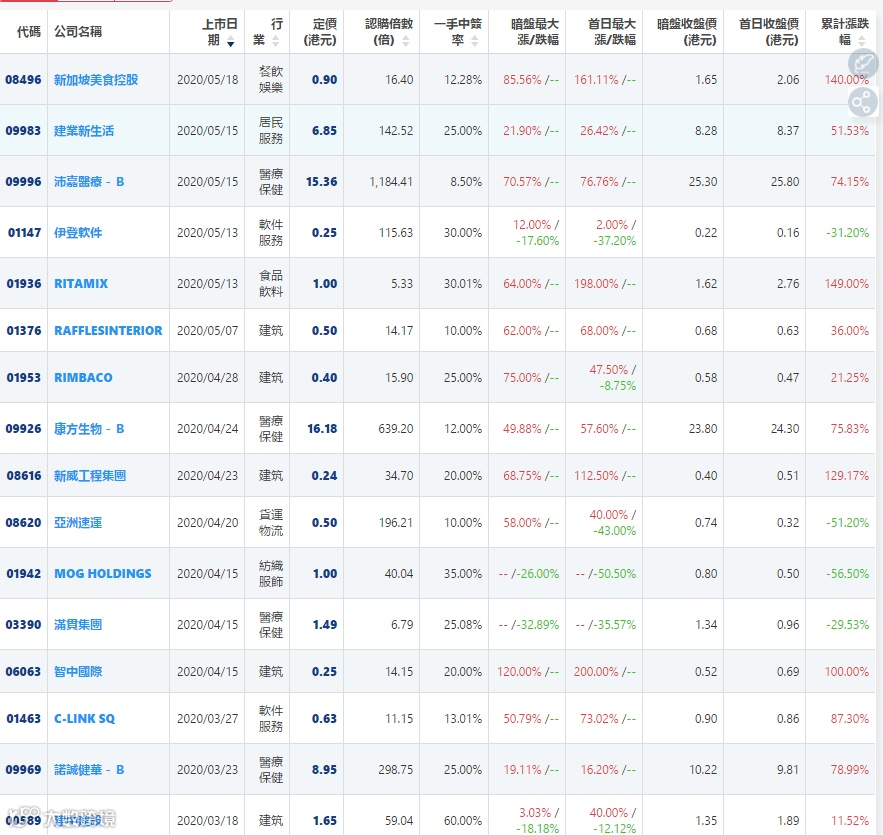Click stock code 01953
This screenshot has height=835, width=883.
[x=24, y=378]
